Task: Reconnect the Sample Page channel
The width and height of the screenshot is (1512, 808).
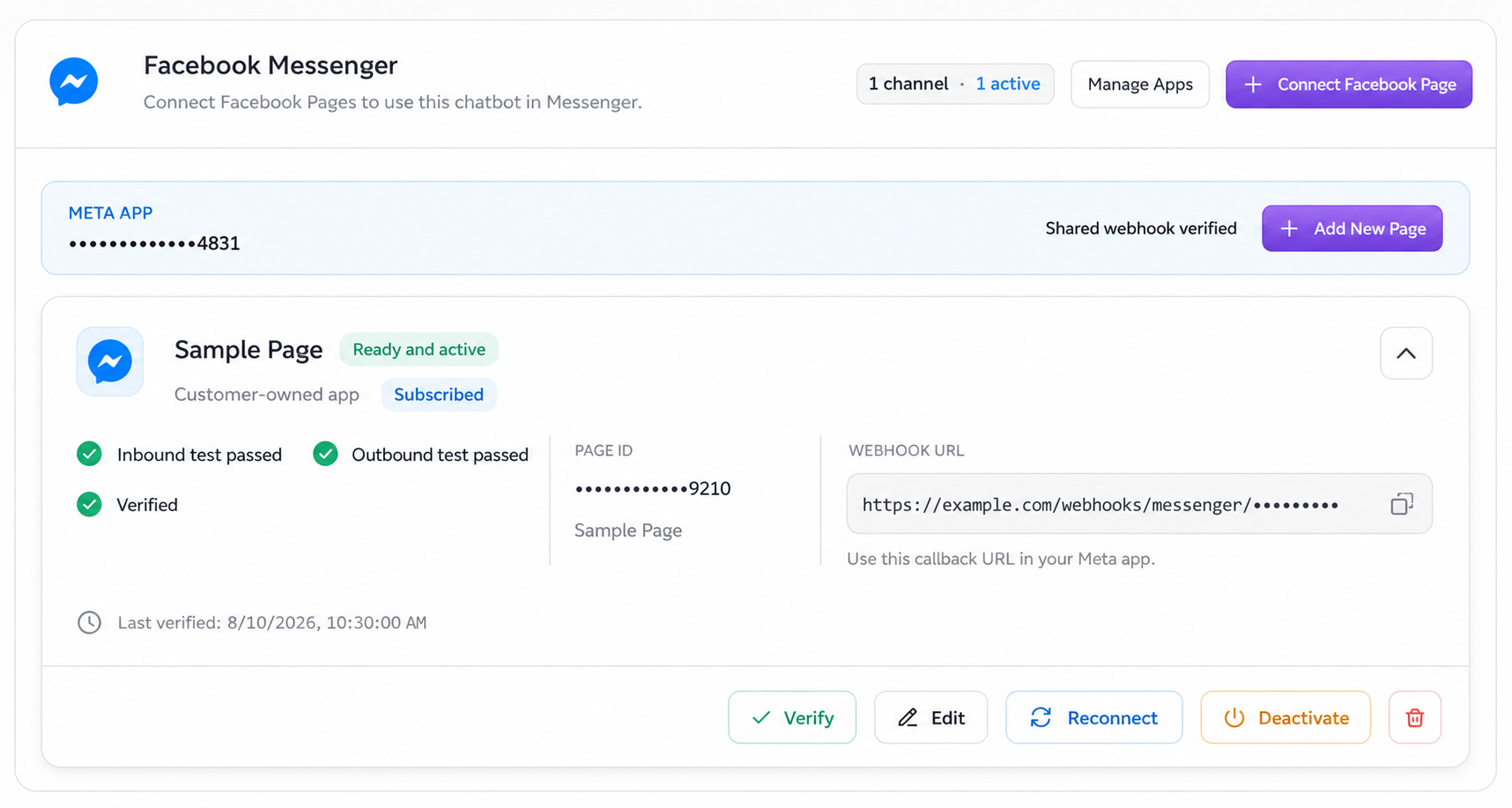Action: (1094, 717)
